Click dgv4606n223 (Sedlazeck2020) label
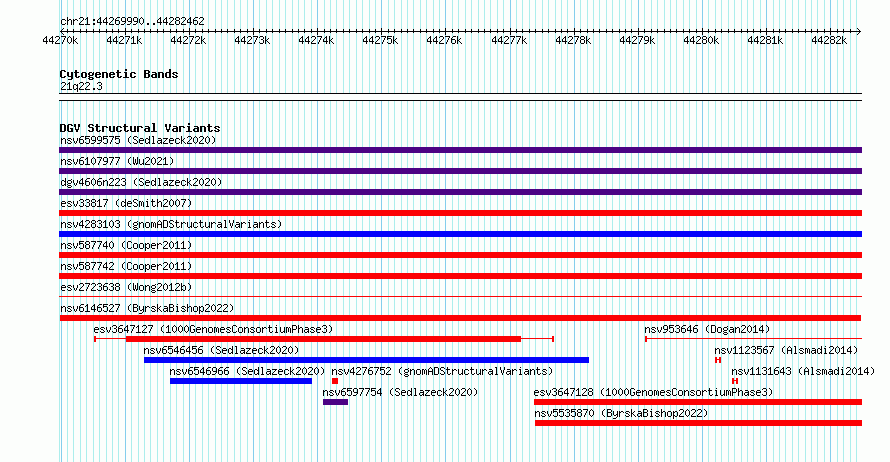 click(x=141, y=182)
